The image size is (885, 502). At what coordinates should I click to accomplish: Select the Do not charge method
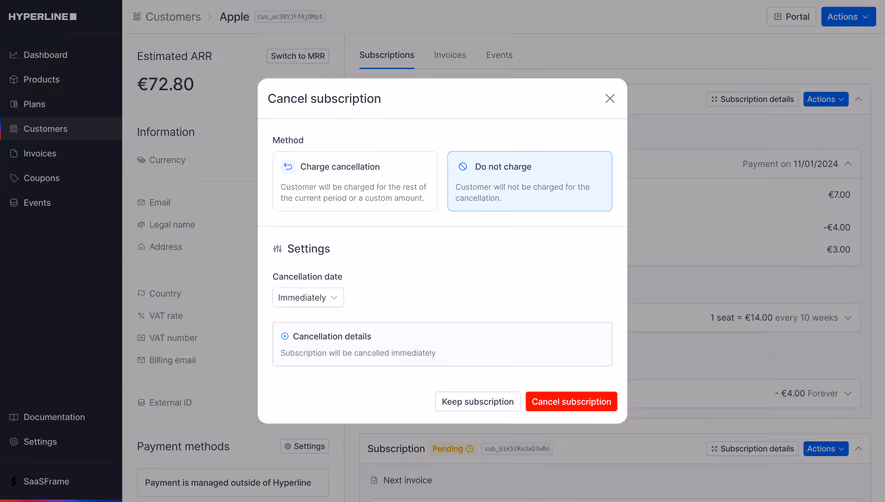[x=529, y=181]
